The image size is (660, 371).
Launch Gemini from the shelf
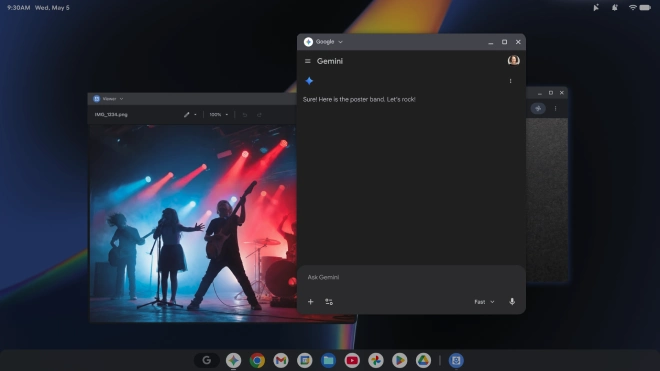(x=233, y=360)
